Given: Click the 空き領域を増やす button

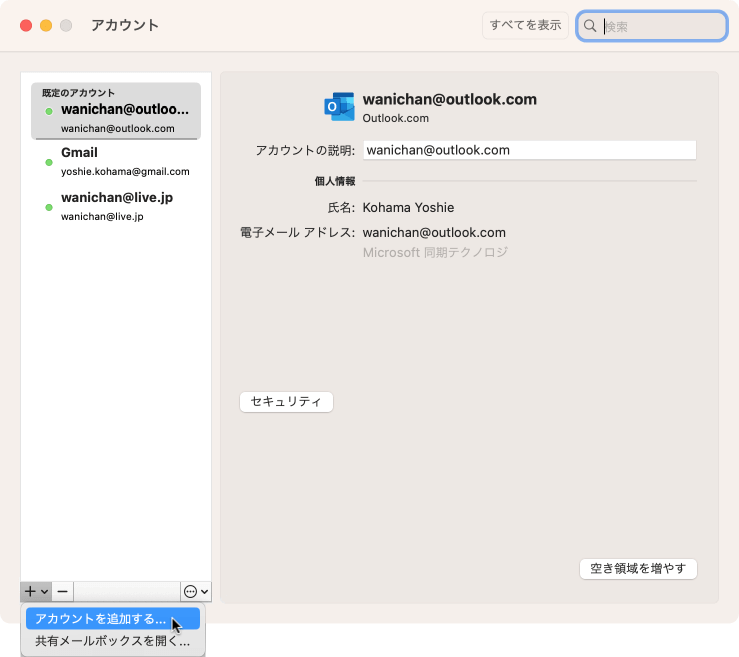Looking at the screenshot, I should (638, 568).
